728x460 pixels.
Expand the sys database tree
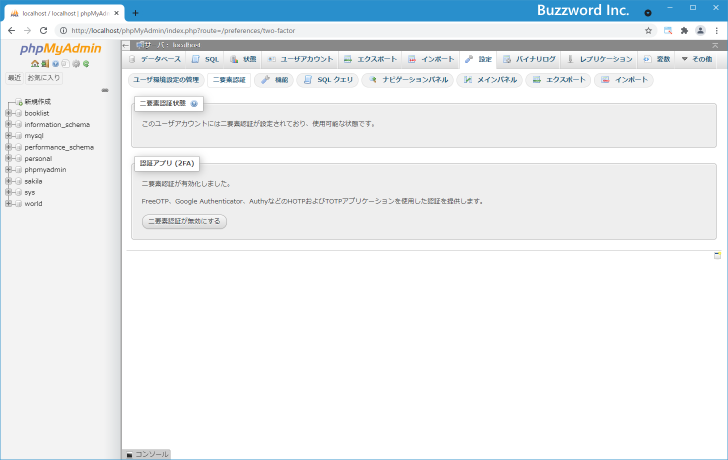(8, 192)
